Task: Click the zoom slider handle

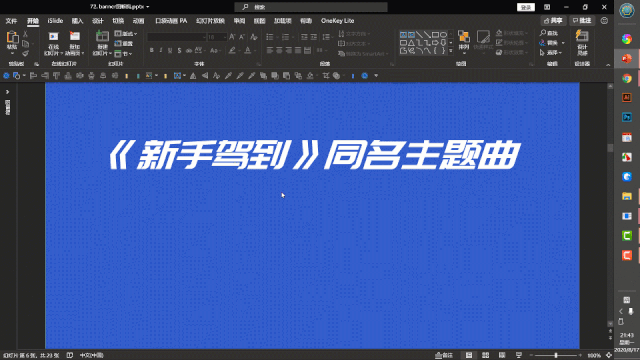Action: click(556, 355)
